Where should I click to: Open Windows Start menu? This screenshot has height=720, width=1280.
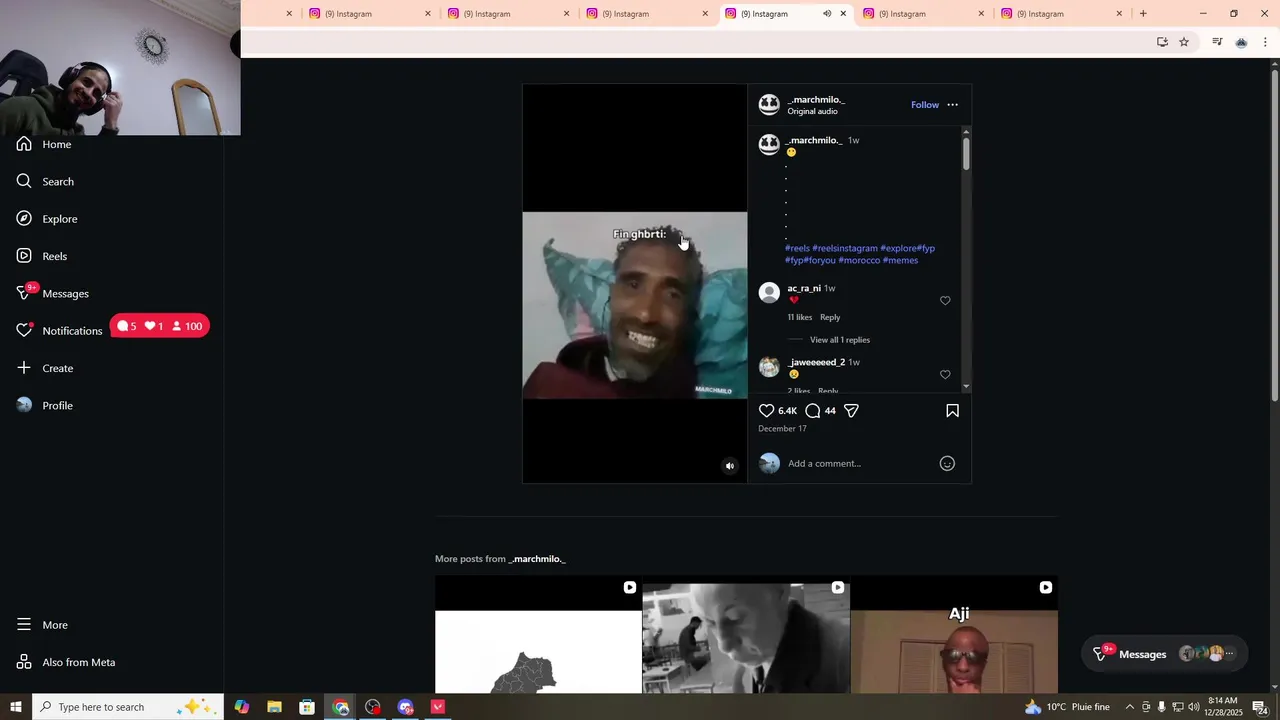(16, 707)
